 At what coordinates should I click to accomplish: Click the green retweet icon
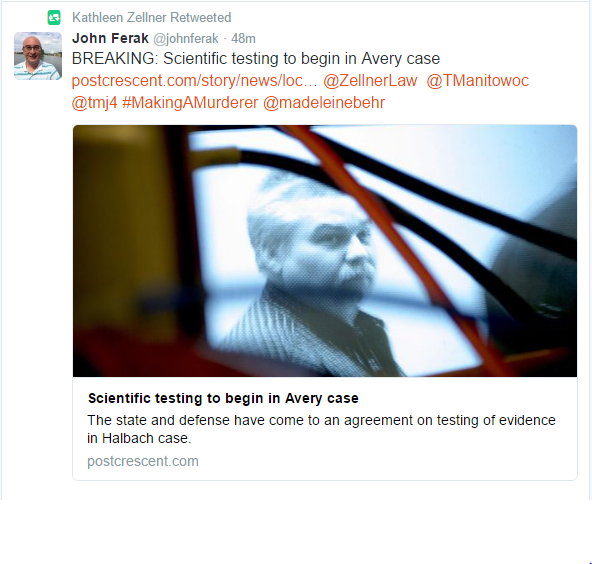click(x=54, y=18)
